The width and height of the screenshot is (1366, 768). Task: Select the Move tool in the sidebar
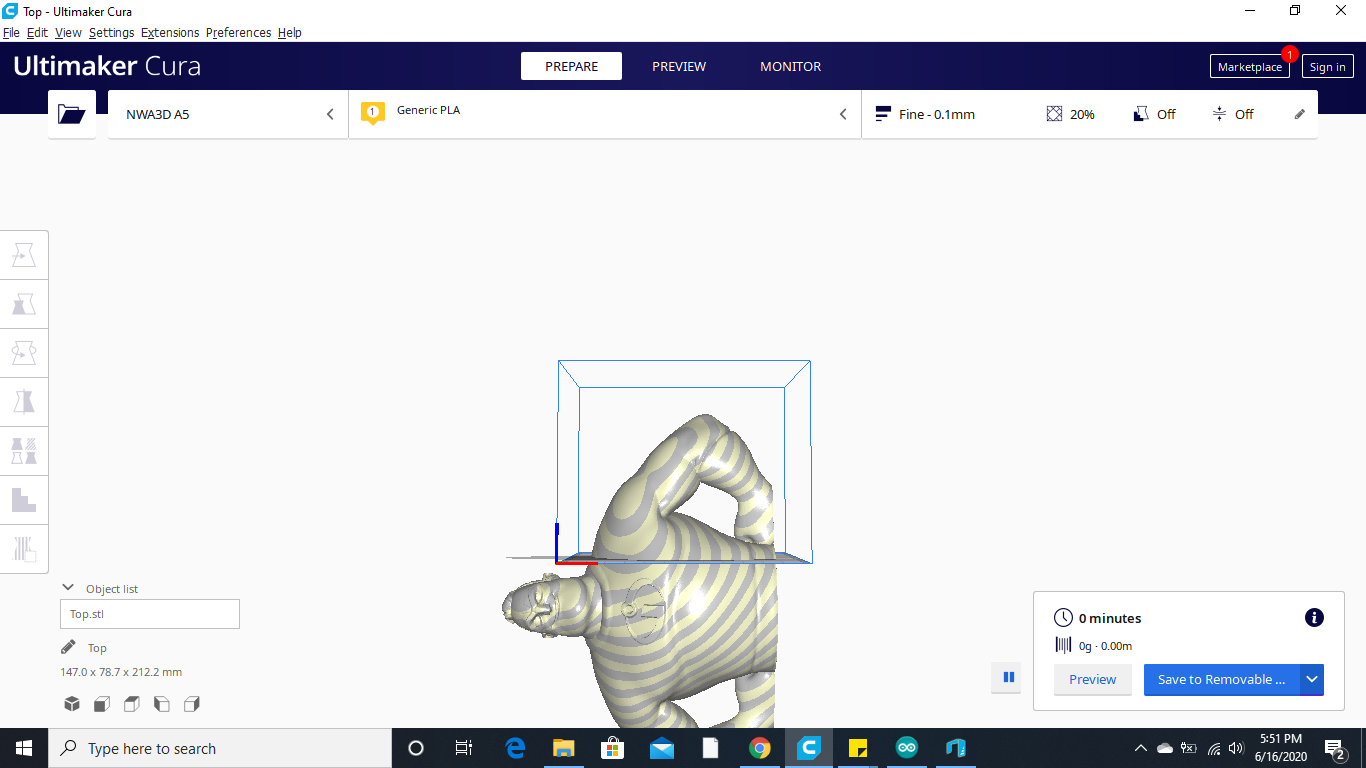click(x=24, y=254)
